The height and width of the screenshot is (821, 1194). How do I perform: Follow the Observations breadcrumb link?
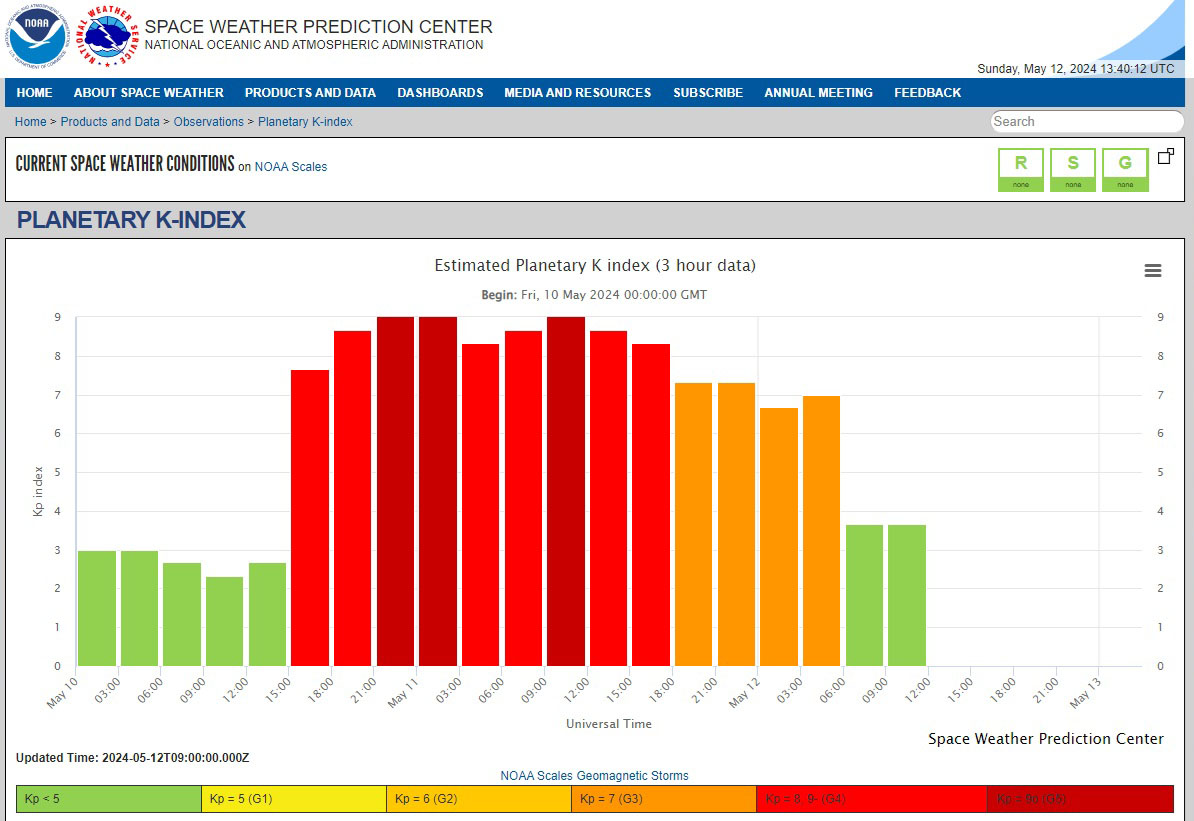tap(208, 122)
